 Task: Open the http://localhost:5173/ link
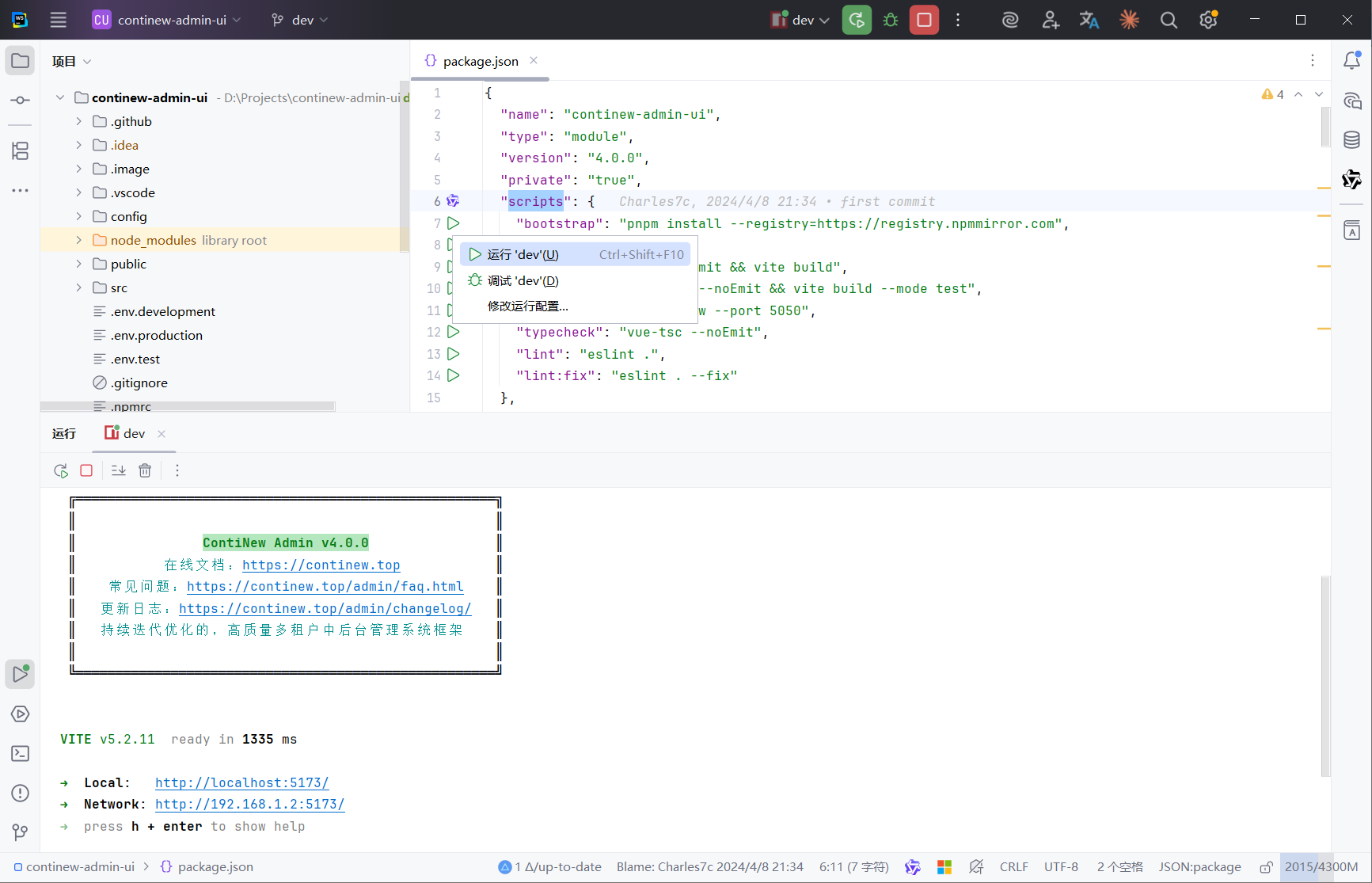click(x=242, y=782)
